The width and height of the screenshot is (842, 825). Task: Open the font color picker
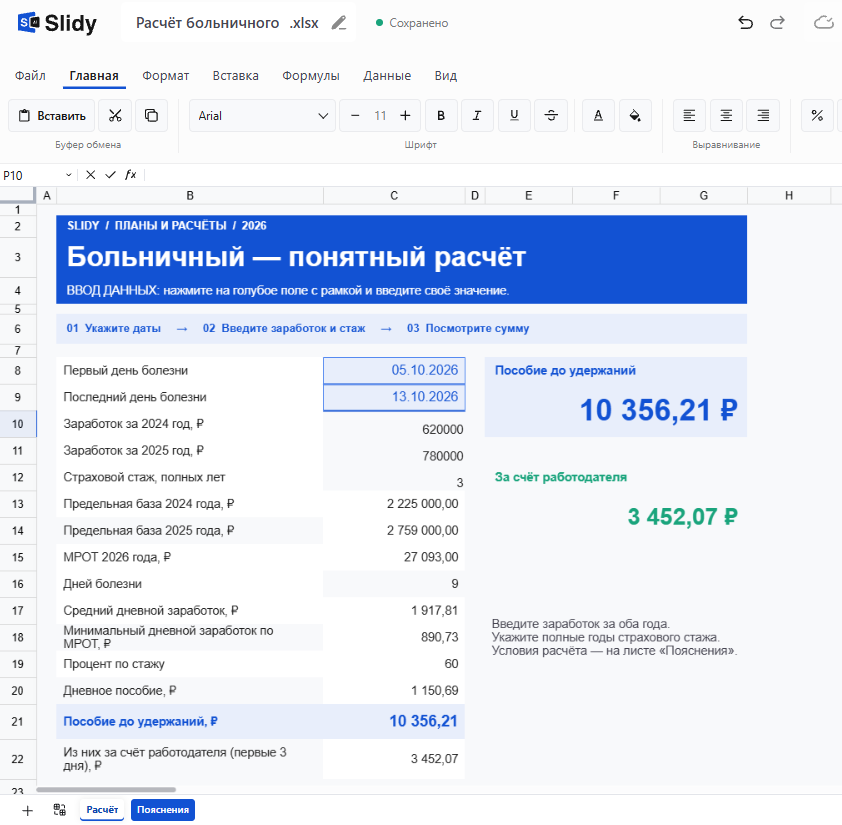[x=598, y=115]
